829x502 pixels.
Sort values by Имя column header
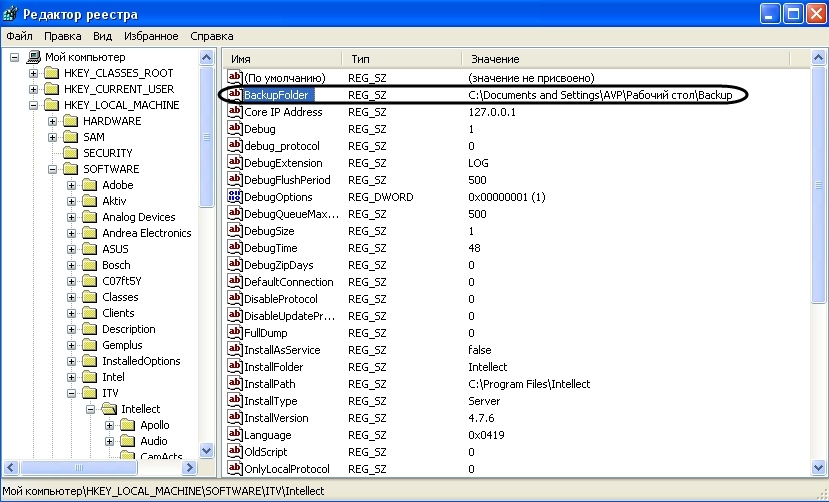[x=280, y=59]
